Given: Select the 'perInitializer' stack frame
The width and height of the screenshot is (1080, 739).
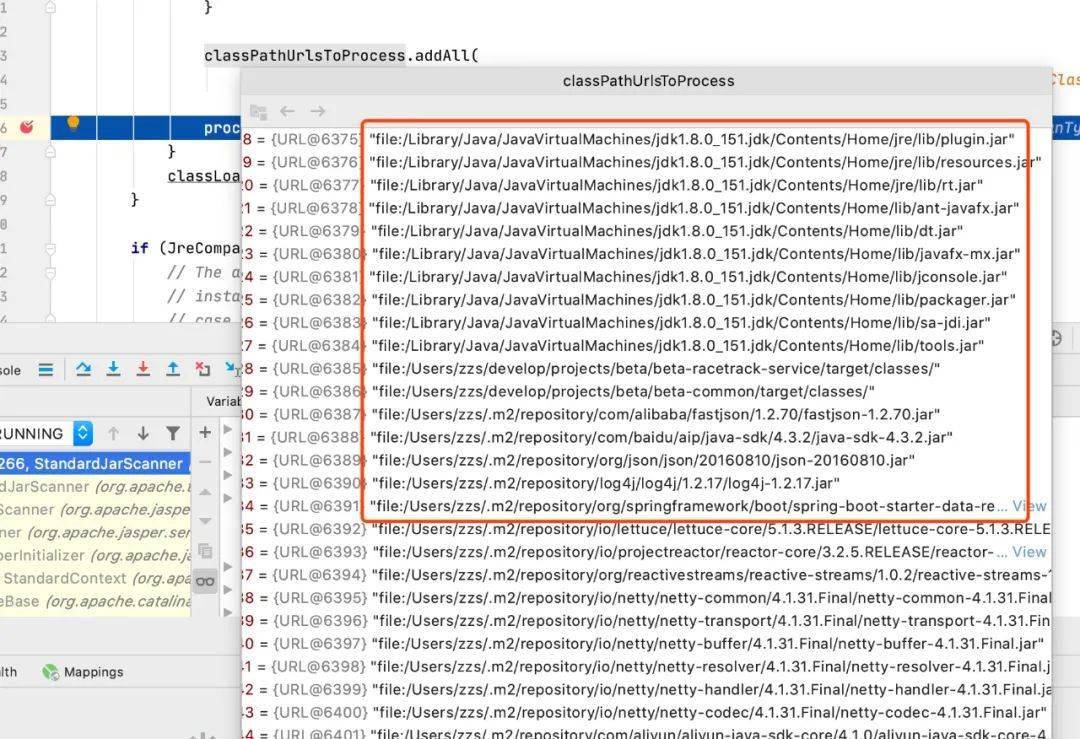Looking at the screenshot, I should click(x=95, y=555).
